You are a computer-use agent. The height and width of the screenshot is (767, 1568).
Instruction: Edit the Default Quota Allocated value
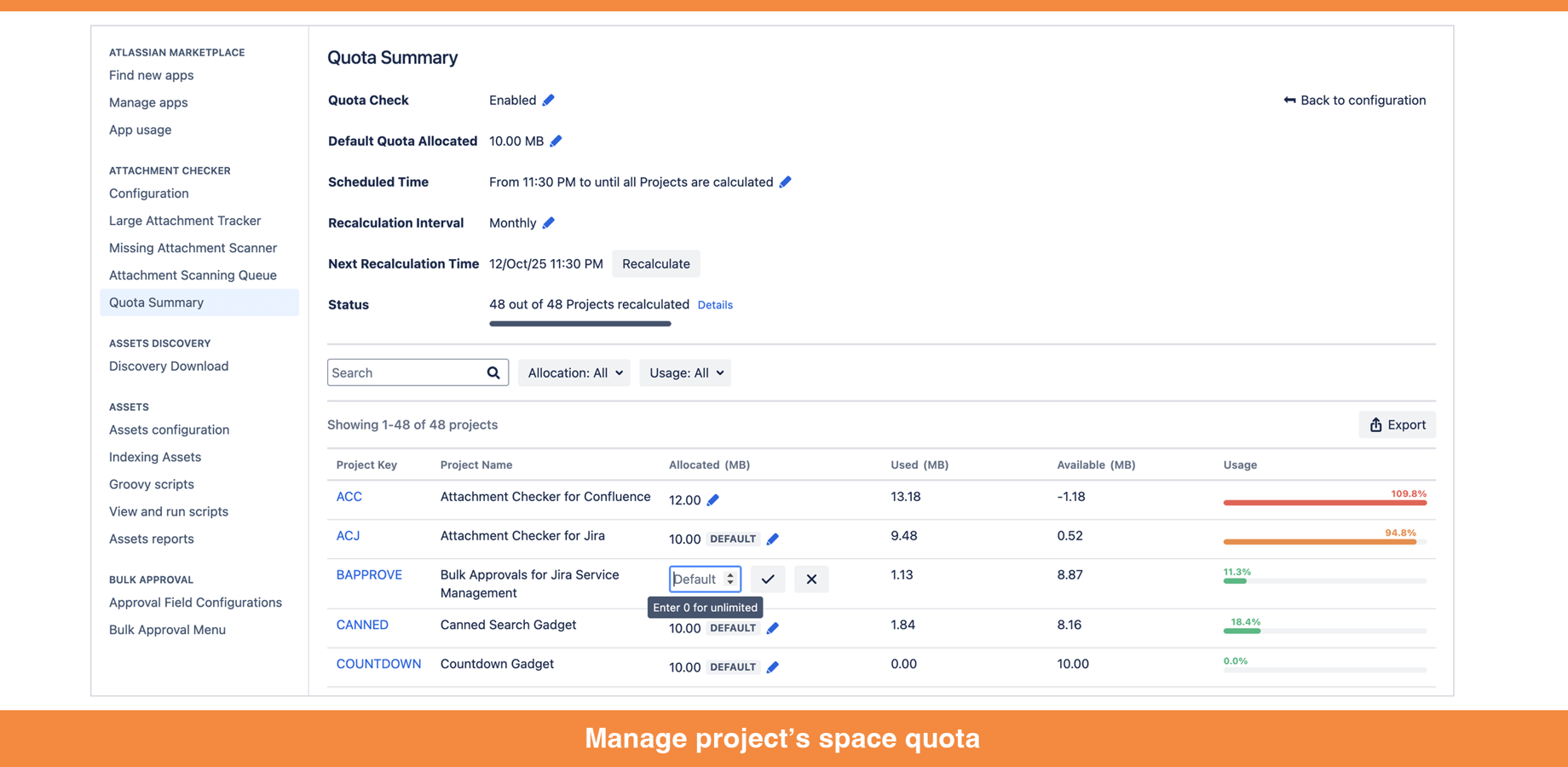pos(556,141)
